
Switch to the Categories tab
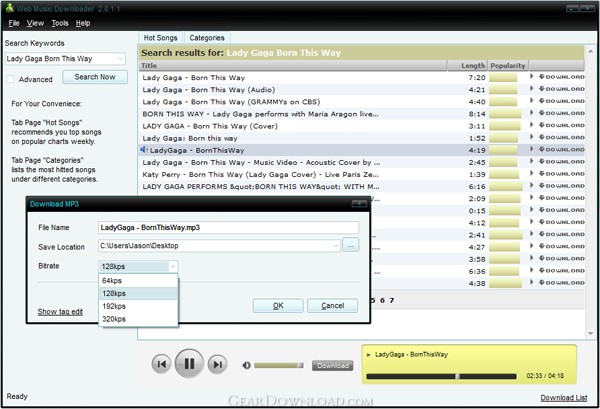click(x=207, y=38)
